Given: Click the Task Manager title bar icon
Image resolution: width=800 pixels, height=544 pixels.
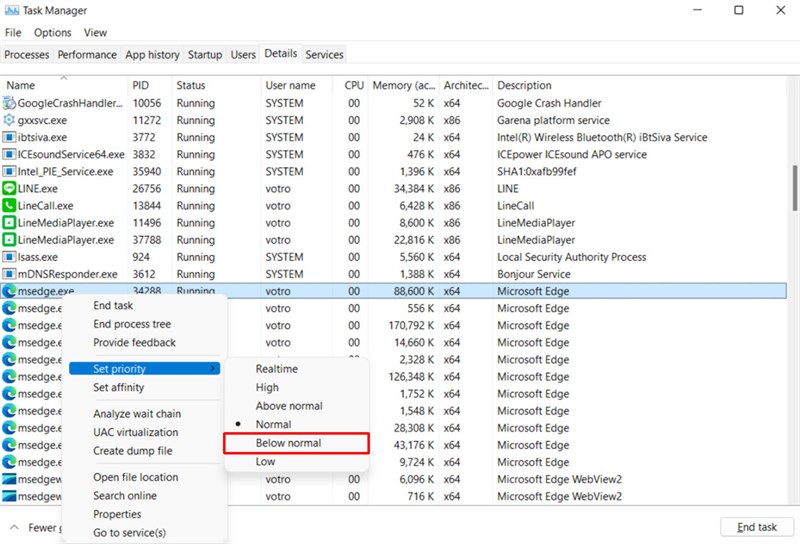Looking at the screenshot, I should click(x=11, y=10).
